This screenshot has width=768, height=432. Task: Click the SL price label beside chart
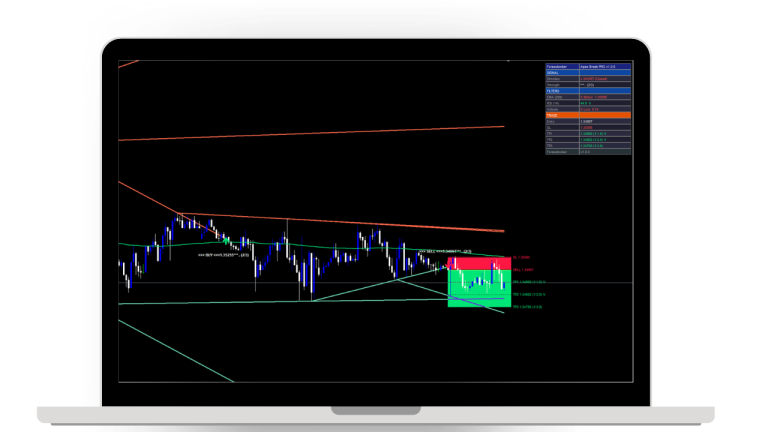(521, 257)
